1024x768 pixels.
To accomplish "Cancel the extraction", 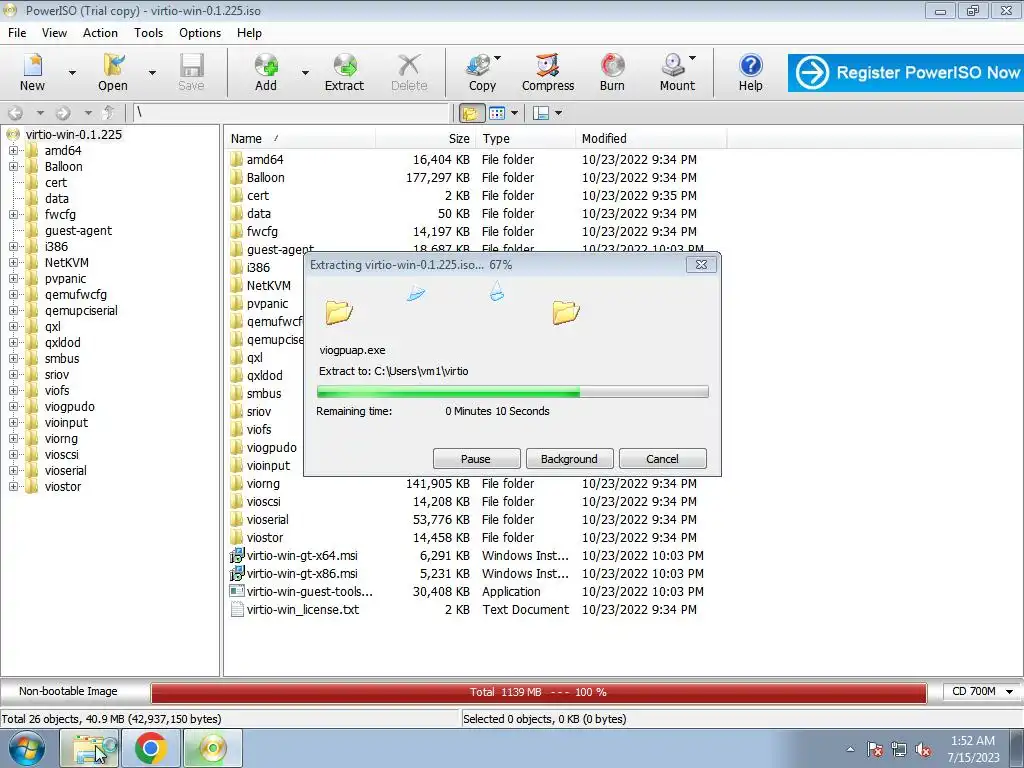I will pos(662,458).
